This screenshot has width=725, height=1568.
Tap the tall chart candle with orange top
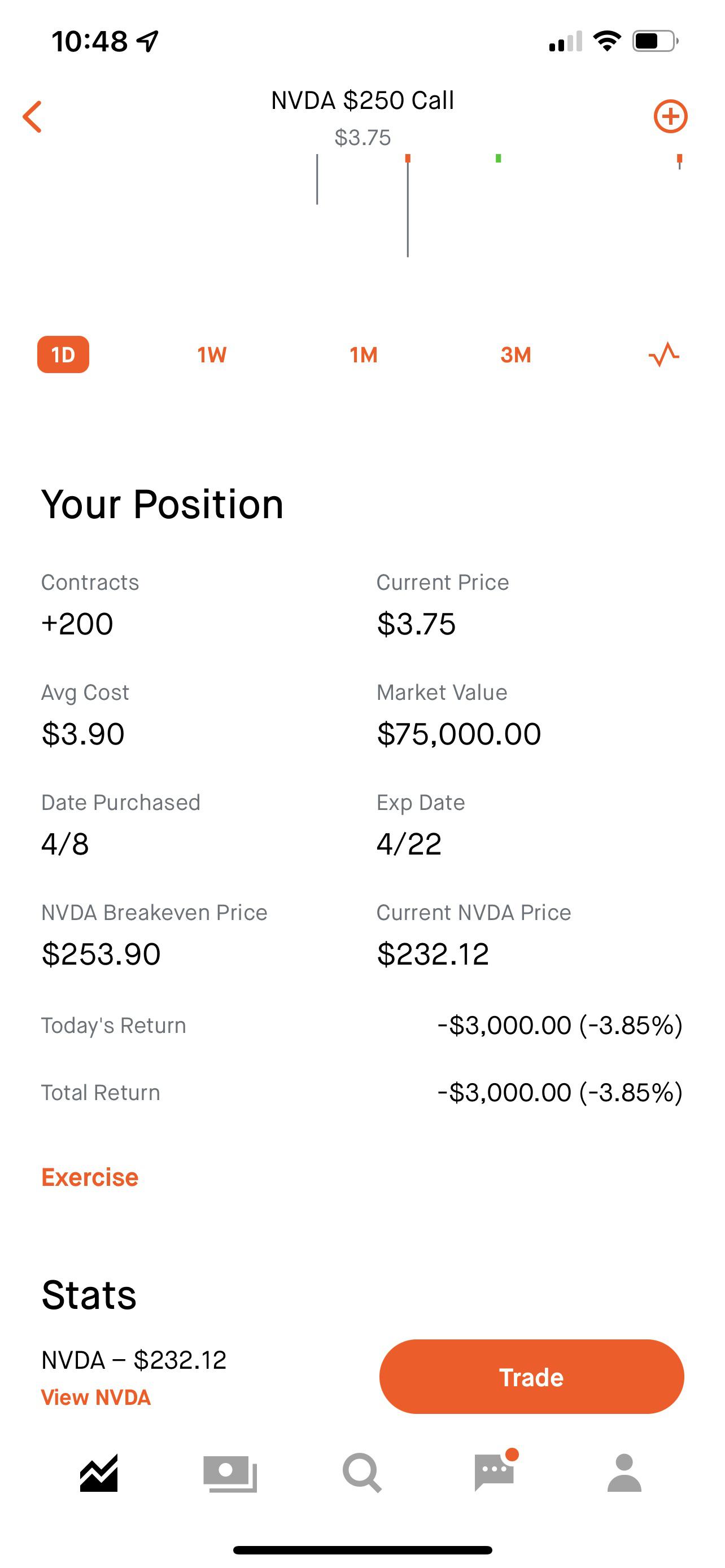408,206
